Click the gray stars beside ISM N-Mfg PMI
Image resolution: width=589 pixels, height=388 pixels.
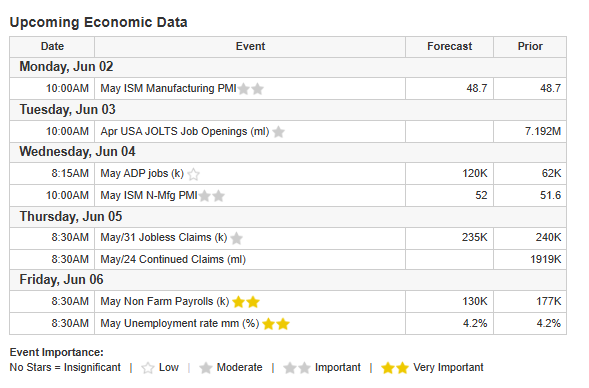tap(211, 196)
